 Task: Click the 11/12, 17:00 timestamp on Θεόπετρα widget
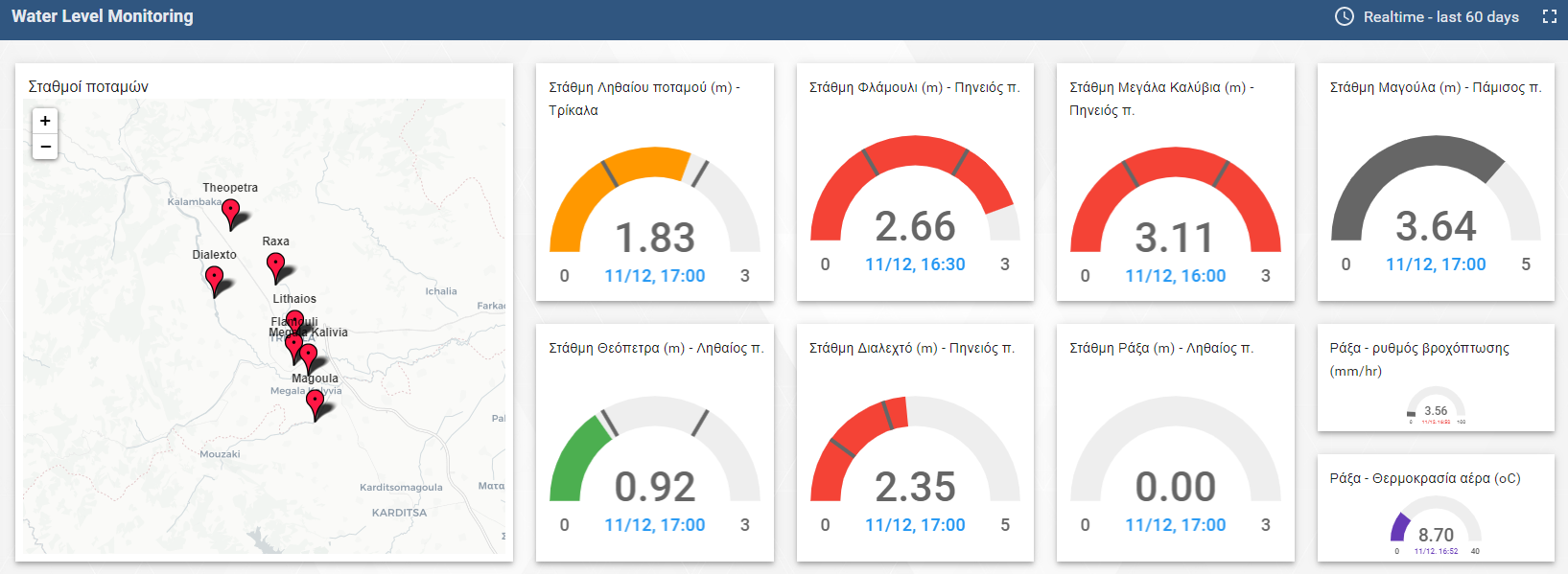click(x=655, y=525)
